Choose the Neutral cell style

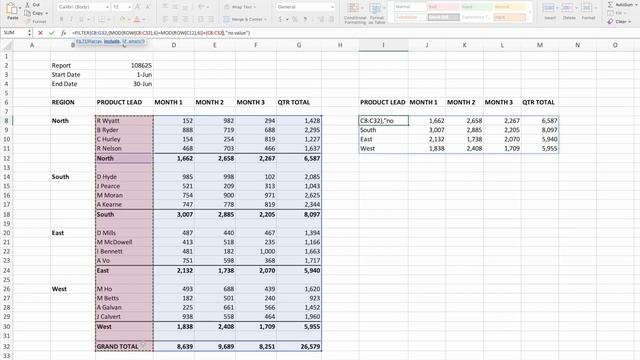pyautogui.click(x=509, y=7)
